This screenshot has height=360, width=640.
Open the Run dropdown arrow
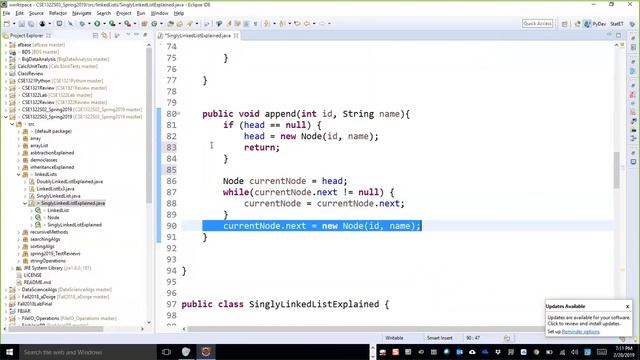tap(104, 24)
